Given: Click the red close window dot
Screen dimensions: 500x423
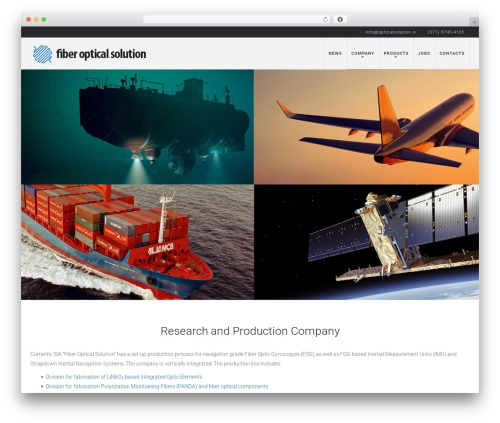Looking at the screenshot, I should 29,19.
